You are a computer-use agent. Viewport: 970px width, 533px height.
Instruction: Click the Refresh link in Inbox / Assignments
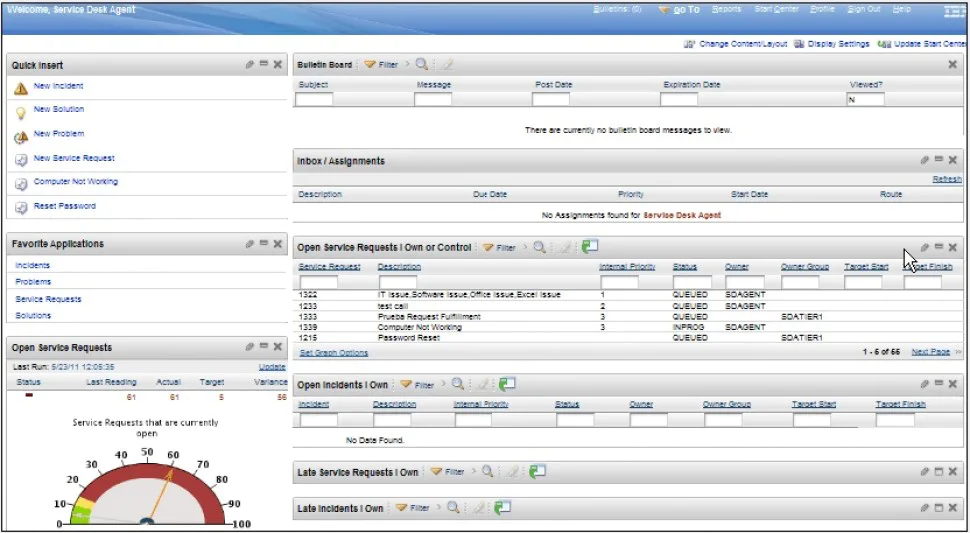[946, 179]
